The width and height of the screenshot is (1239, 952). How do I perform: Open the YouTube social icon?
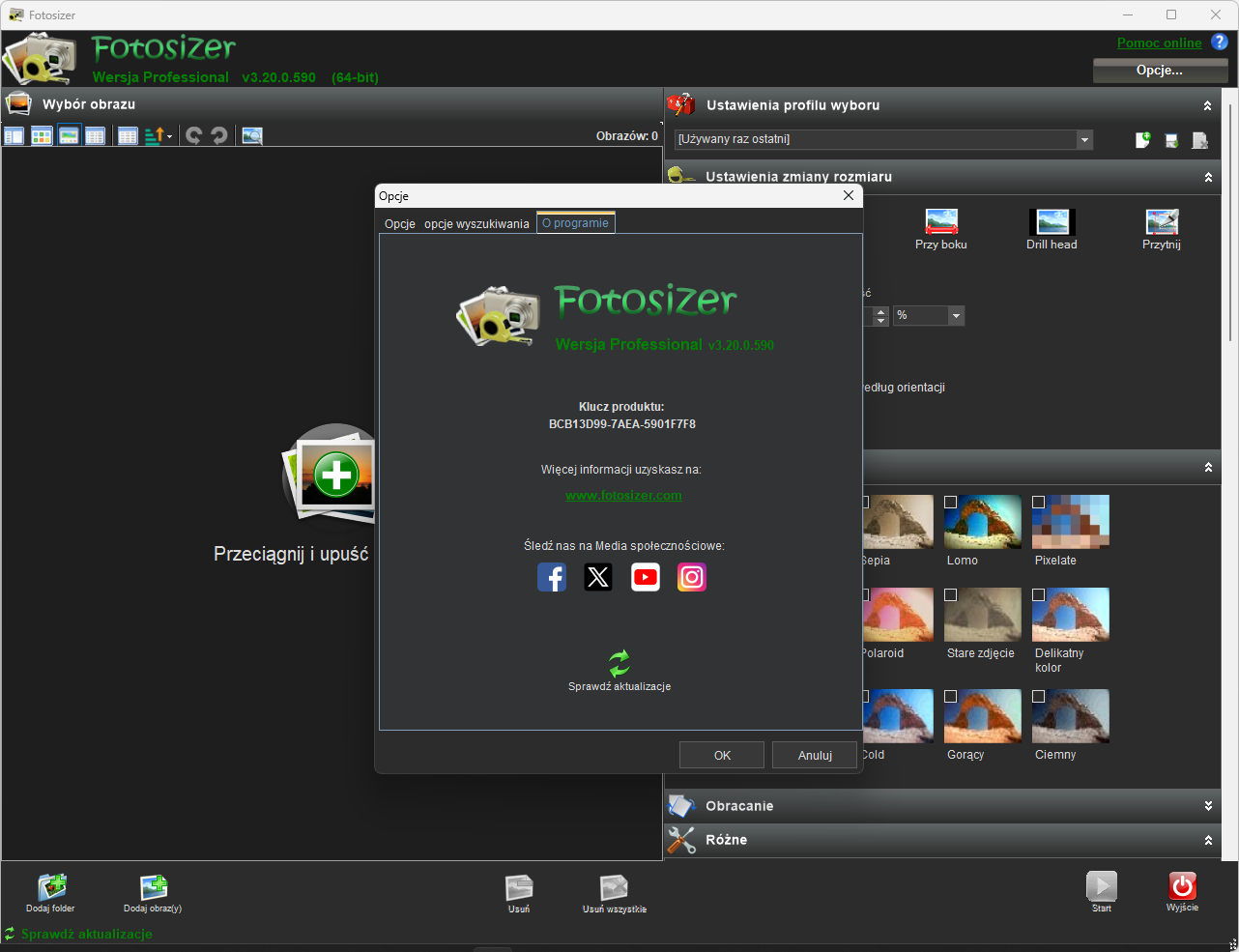(646, 577)
